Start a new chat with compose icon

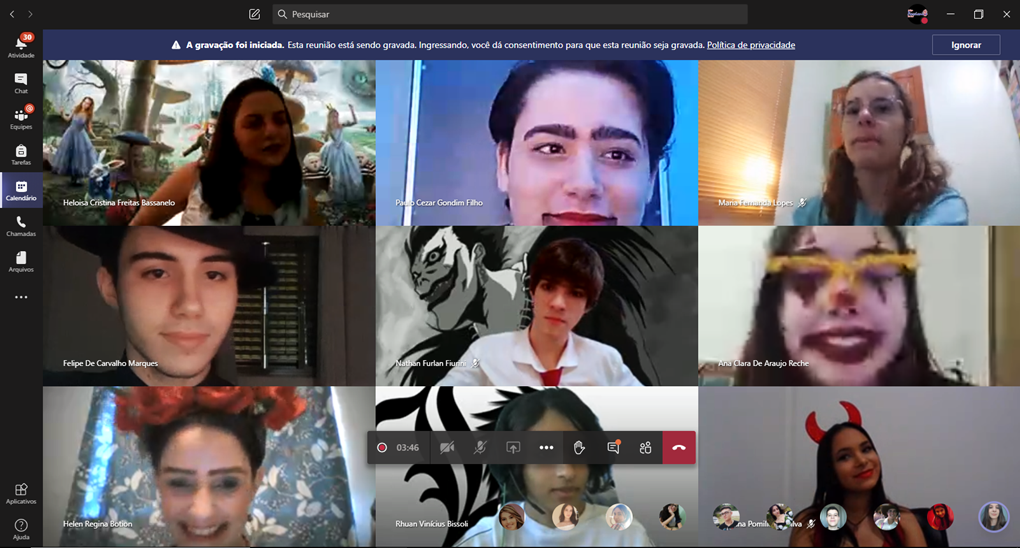tap(254, 14)
